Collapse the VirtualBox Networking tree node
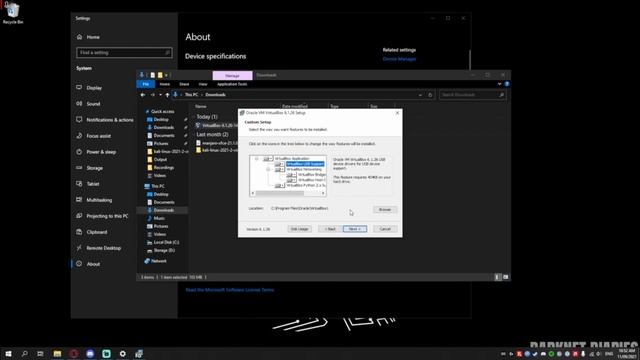This screenshot has height=360, width=640. 268,169
